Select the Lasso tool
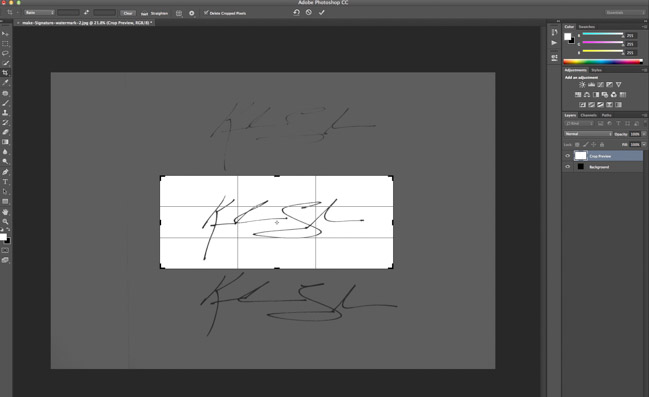649x397 pixels. 5,53
